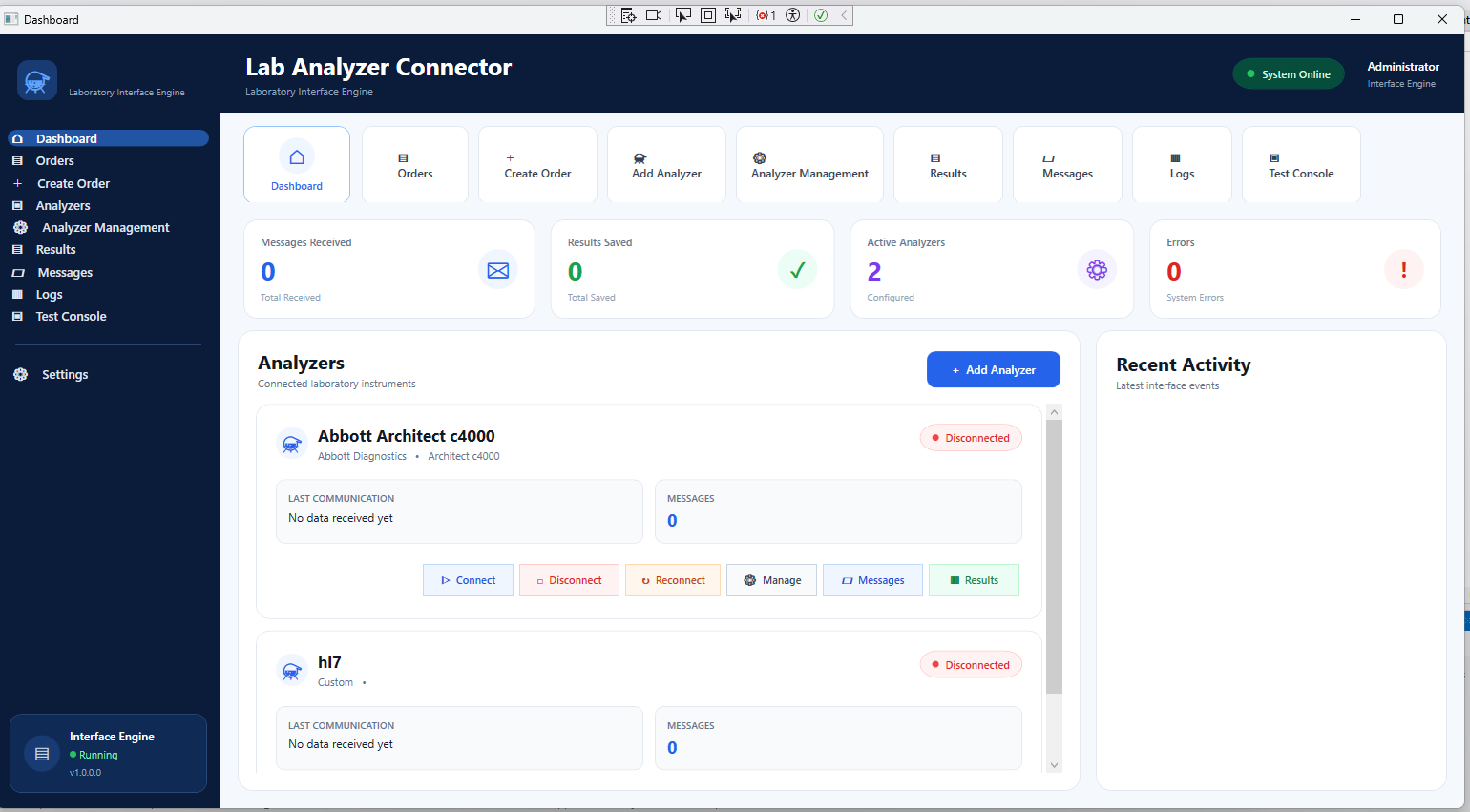Click the plus icon beside Create Order in sidebar
This screenshot has width=1470, height=812.
click(17, 183)
